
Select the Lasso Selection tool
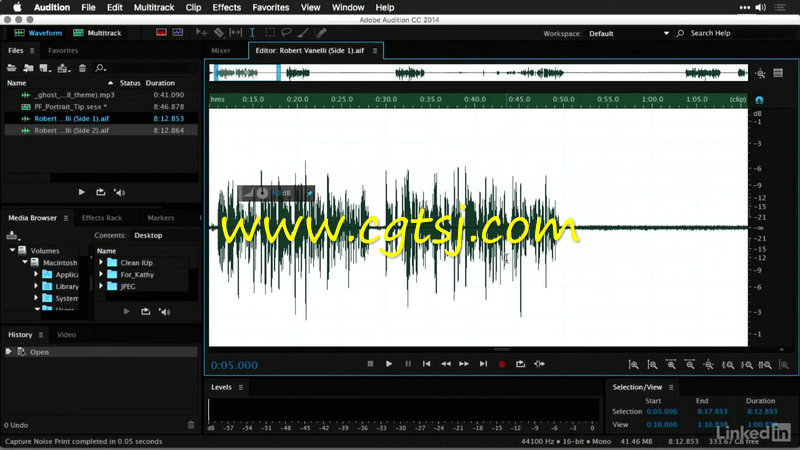[x=286, y=33]
